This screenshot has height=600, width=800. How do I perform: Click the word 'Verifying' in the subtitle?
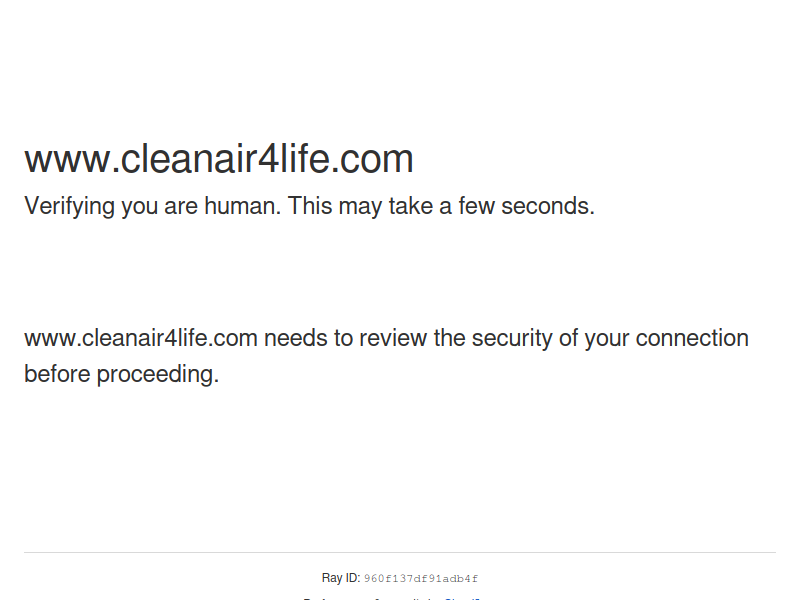tap(69, 207)
